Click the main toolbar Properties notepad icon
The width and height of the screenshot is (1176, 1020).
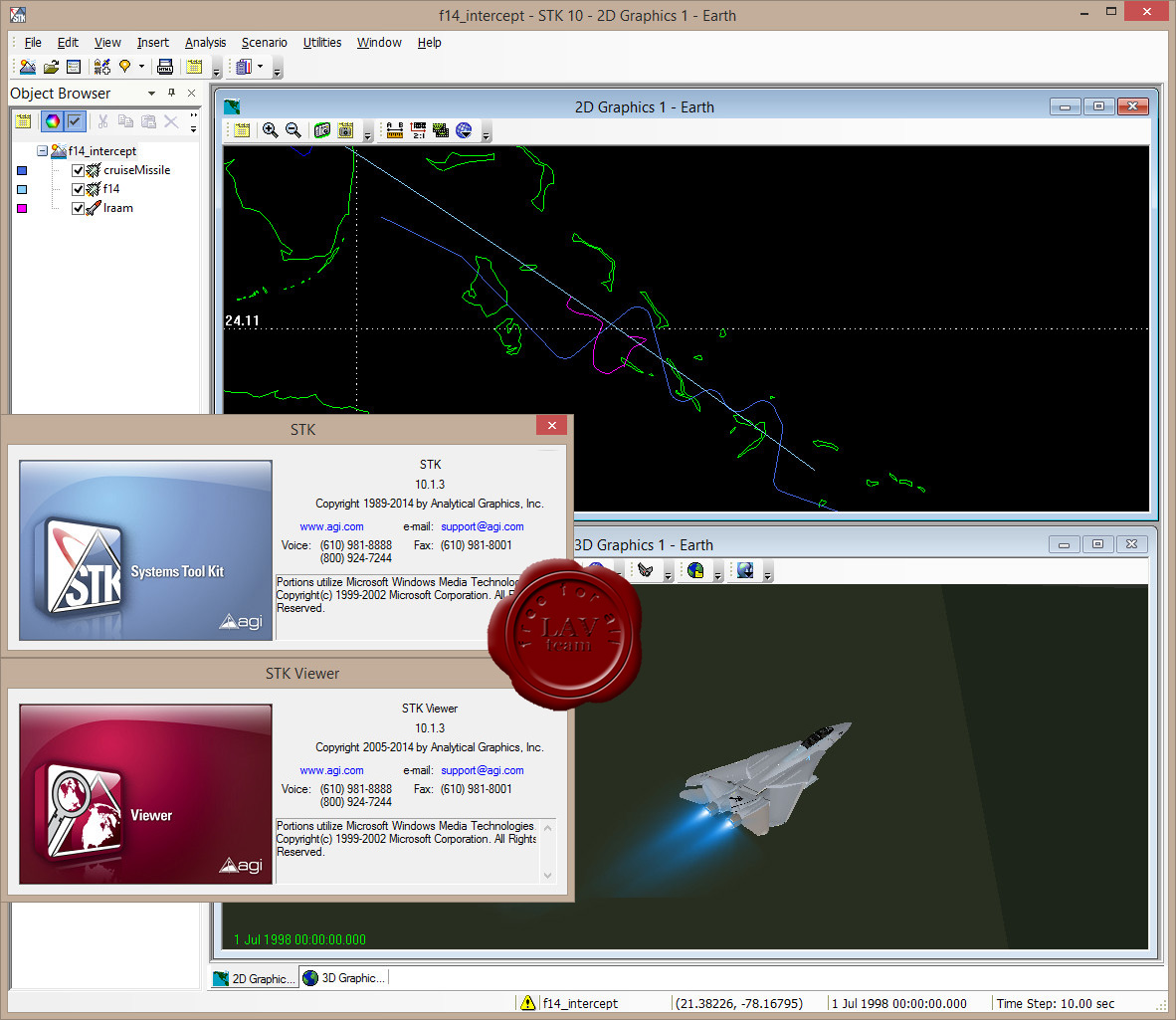click(194, 67)
